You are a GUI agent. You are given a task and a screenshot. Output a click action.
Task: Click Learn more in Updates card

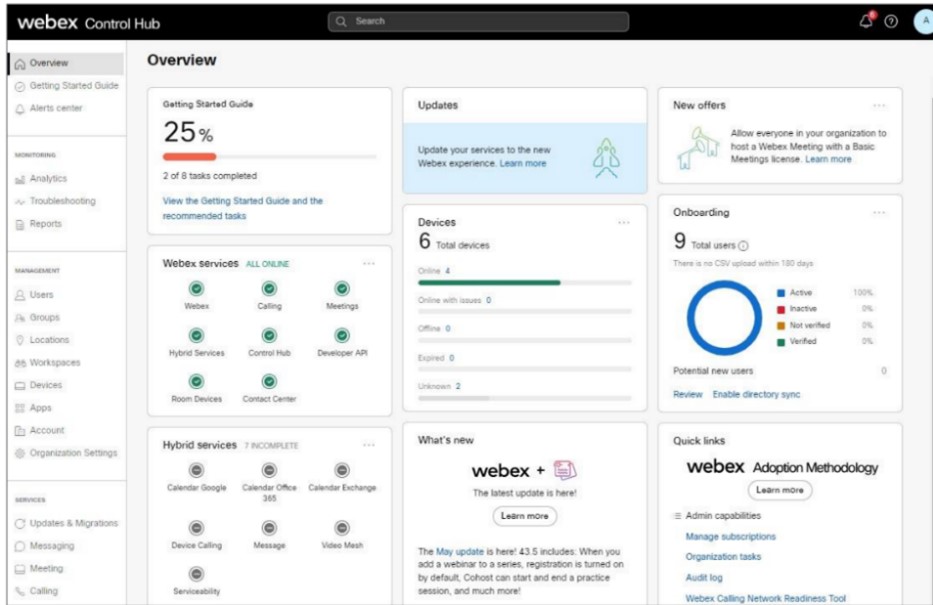pyautogui.click(x=522, y=163)
